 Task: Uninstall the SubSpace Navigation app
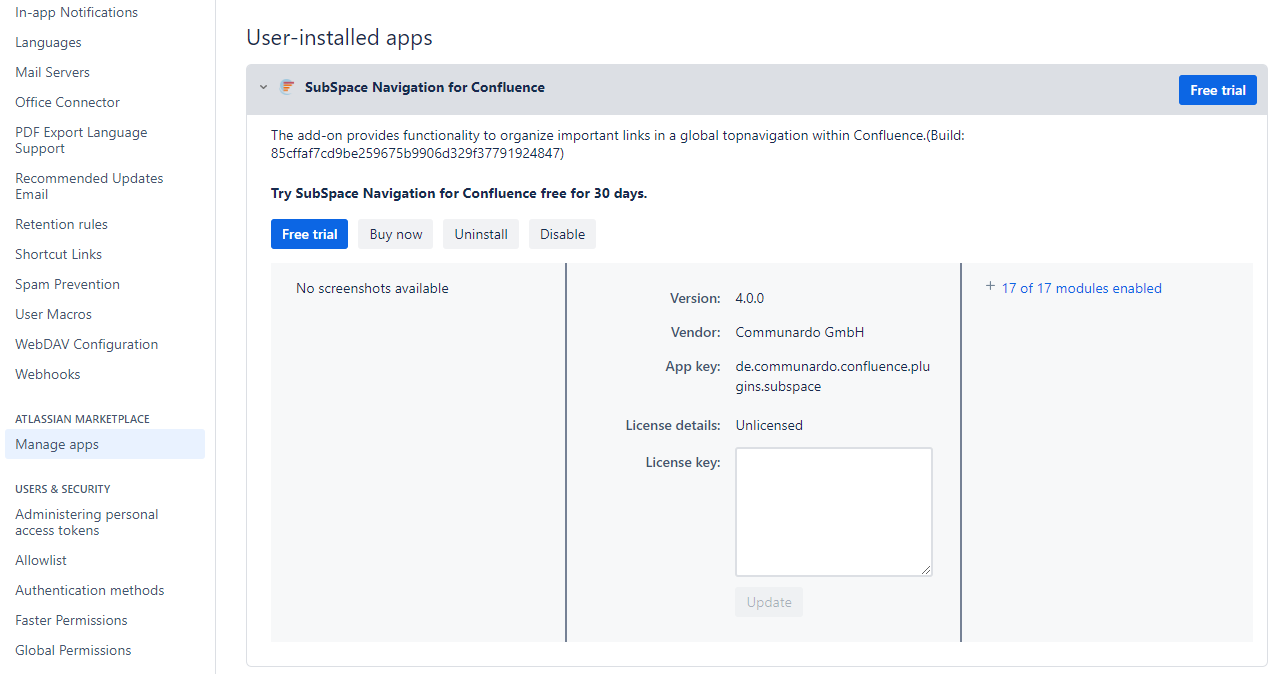point(481,234)
